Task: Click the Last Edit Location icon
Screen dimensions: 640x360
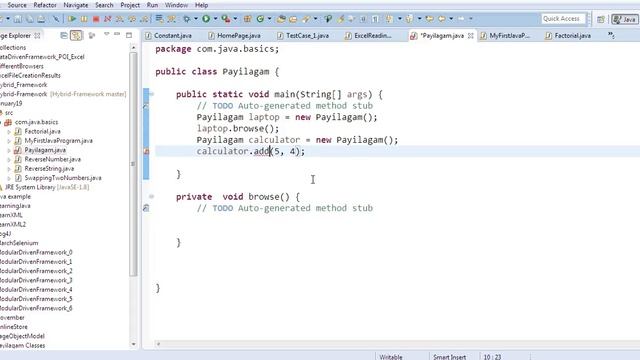Action: pyautogui.click(x=429, y=19)
